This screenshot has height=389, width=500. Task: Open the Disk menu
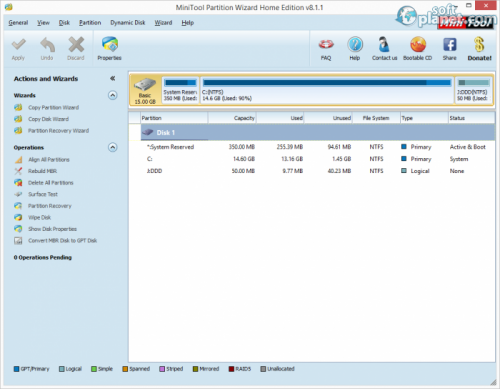point(64,23)
